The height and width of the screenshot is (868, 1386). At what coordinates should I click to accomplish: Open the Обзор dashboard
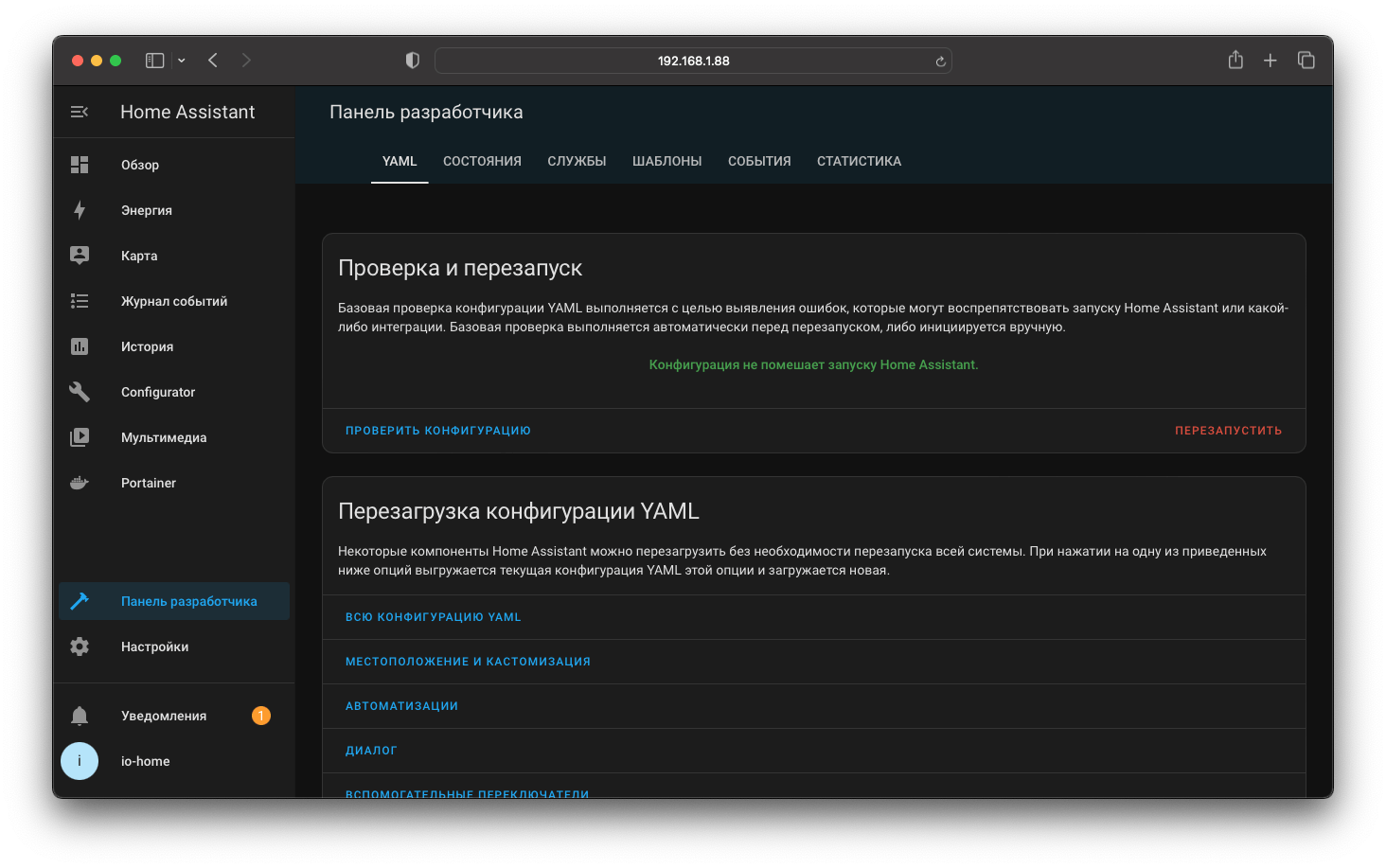click(x=139, y=165)
